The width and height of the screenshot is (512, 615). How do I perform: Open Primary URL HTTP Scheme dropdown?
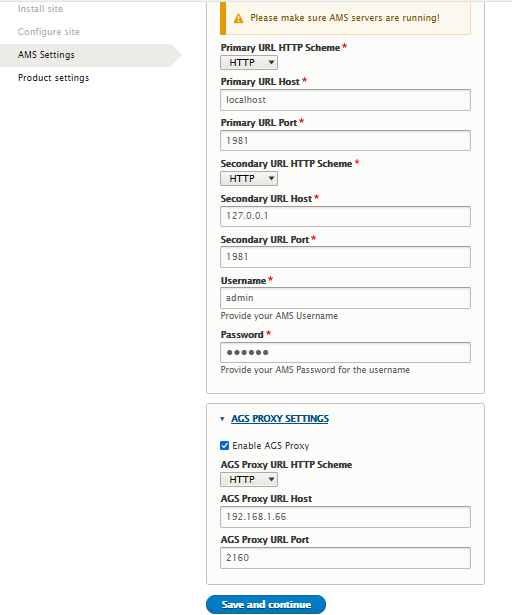[x=249, y=62]
